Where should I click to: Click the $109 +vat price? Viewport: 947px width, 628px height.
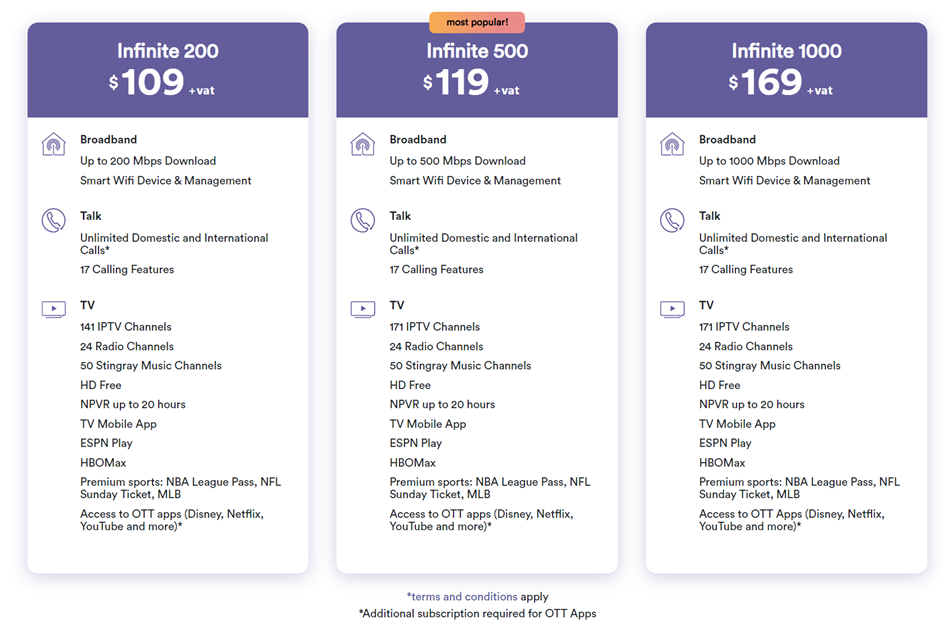click(162, 82)
